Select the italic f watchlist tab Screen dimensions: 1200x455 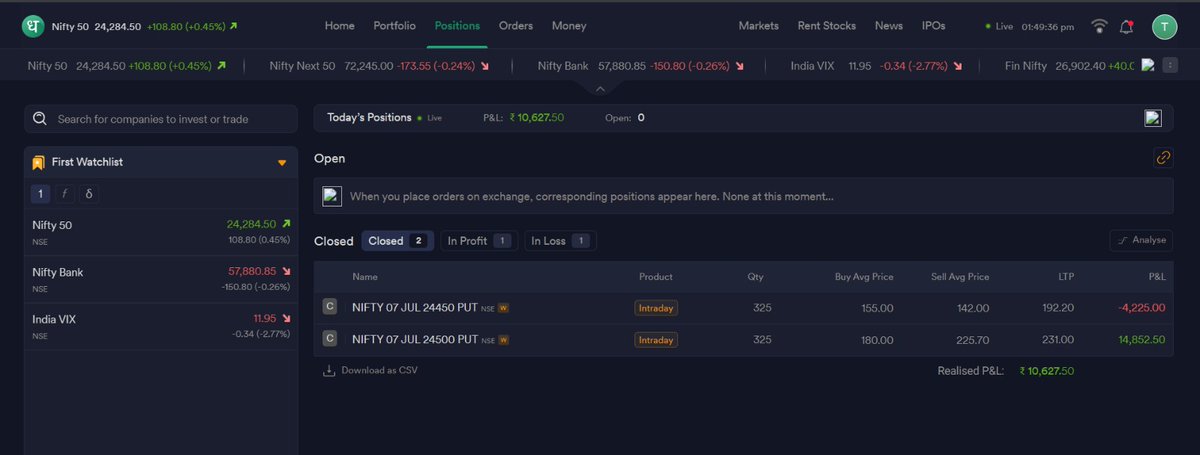pos(64,194)
